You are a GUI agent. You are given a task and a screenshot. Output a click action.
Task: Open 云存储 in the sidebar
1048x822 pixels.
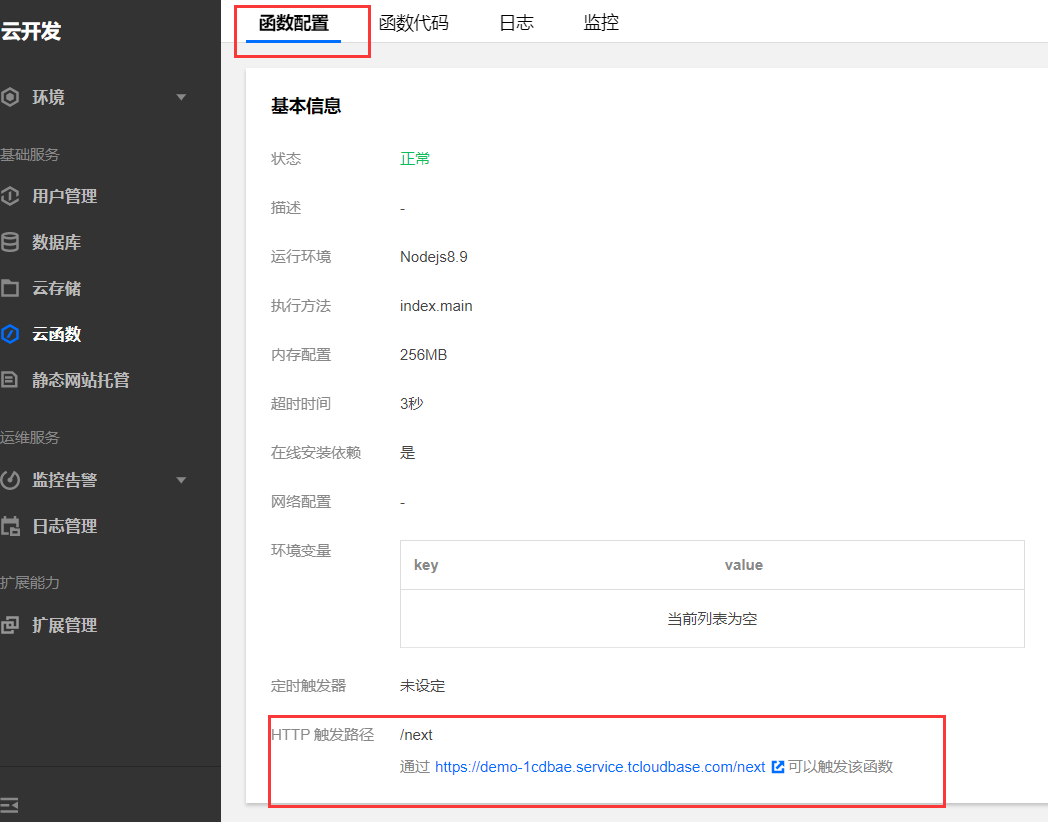tap(57, 288)
